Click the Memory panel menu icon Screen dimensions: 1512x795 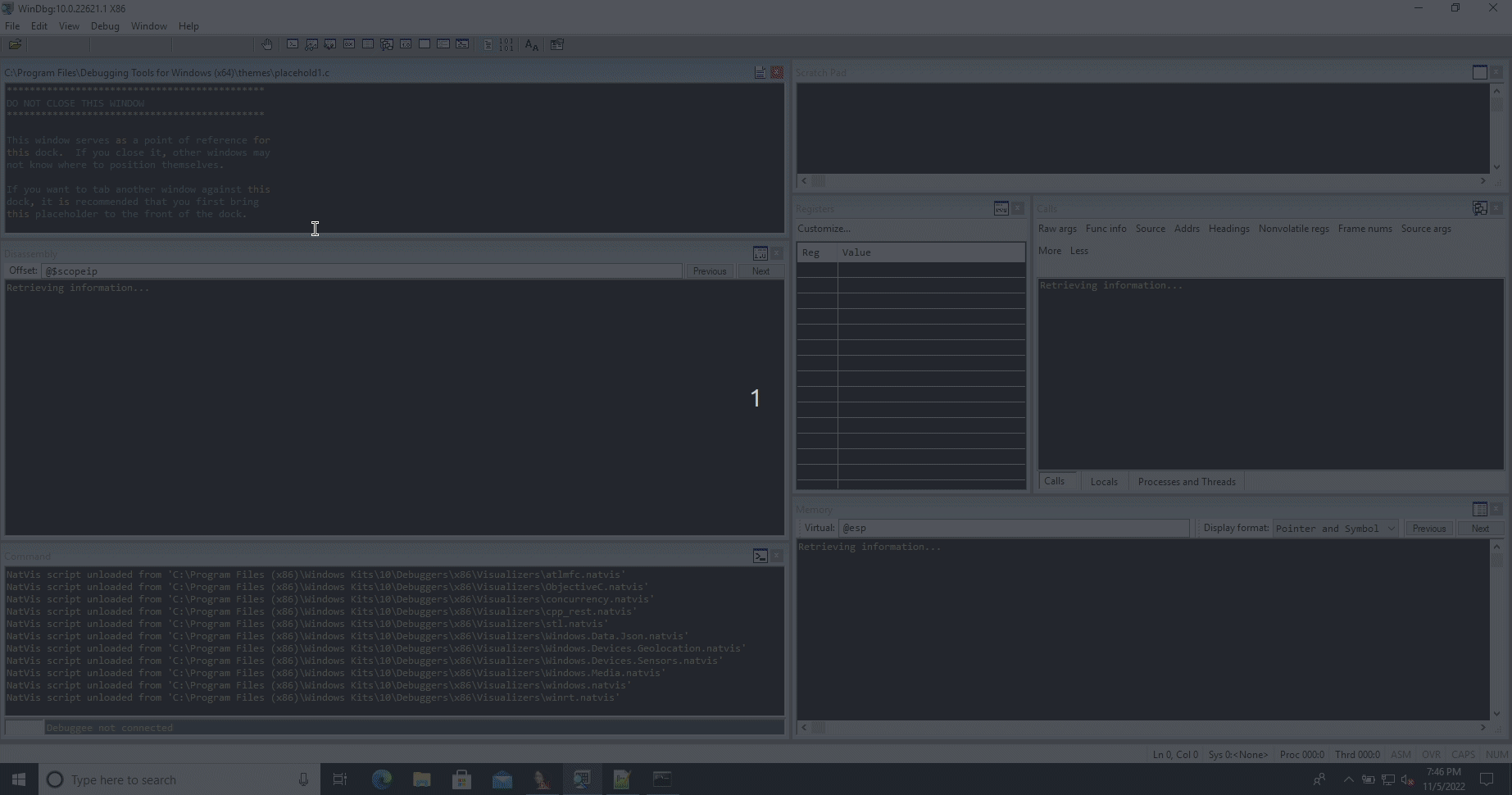(x=1480, y=510)
